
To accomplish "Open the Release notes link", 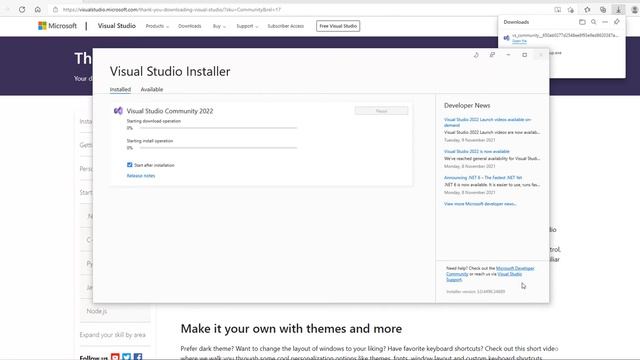I will click(141, 176).
